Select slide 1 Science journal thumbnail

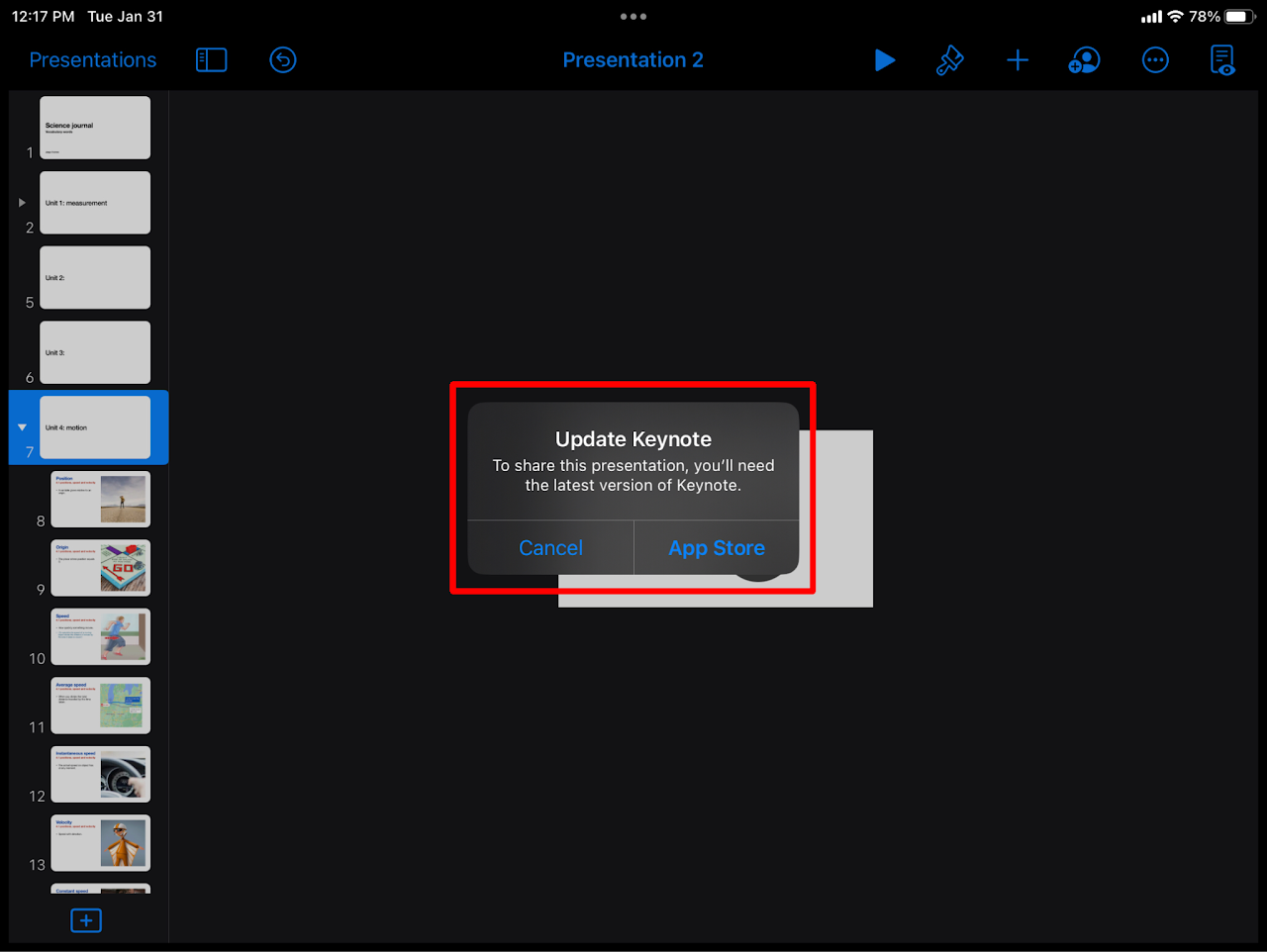[x=95, y=128]
